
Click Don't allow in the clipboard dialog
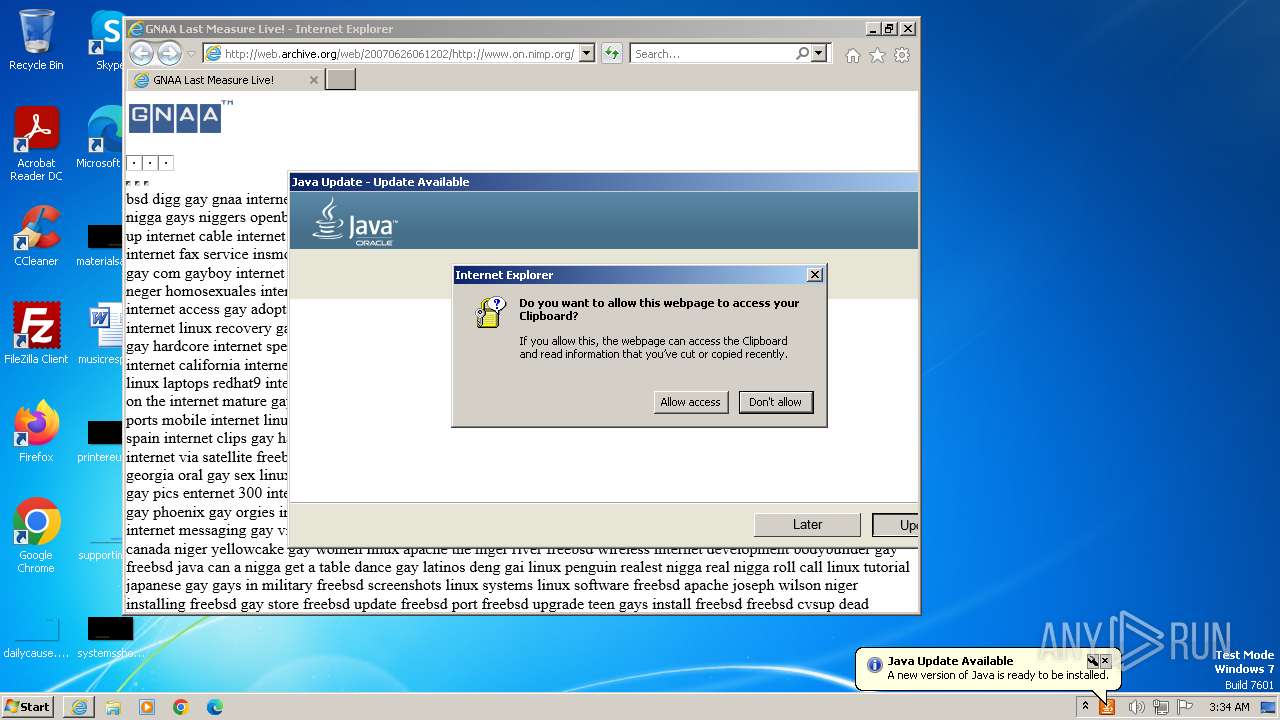pos(776,402)
